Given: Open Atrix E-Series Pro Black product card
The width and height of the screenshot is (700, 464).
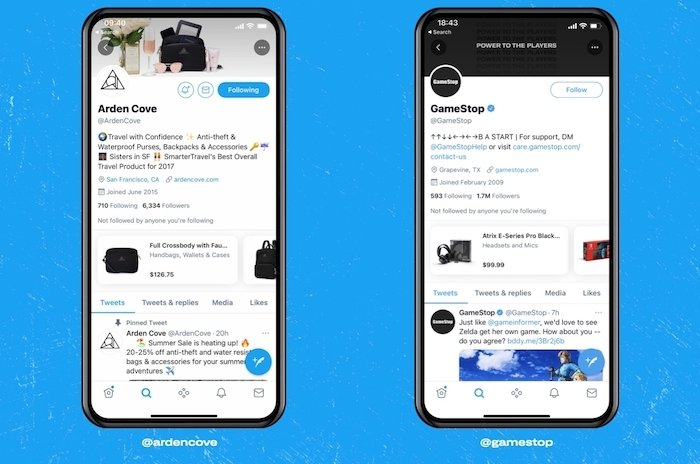Looking at the screenshot, I should pos(499,251).
